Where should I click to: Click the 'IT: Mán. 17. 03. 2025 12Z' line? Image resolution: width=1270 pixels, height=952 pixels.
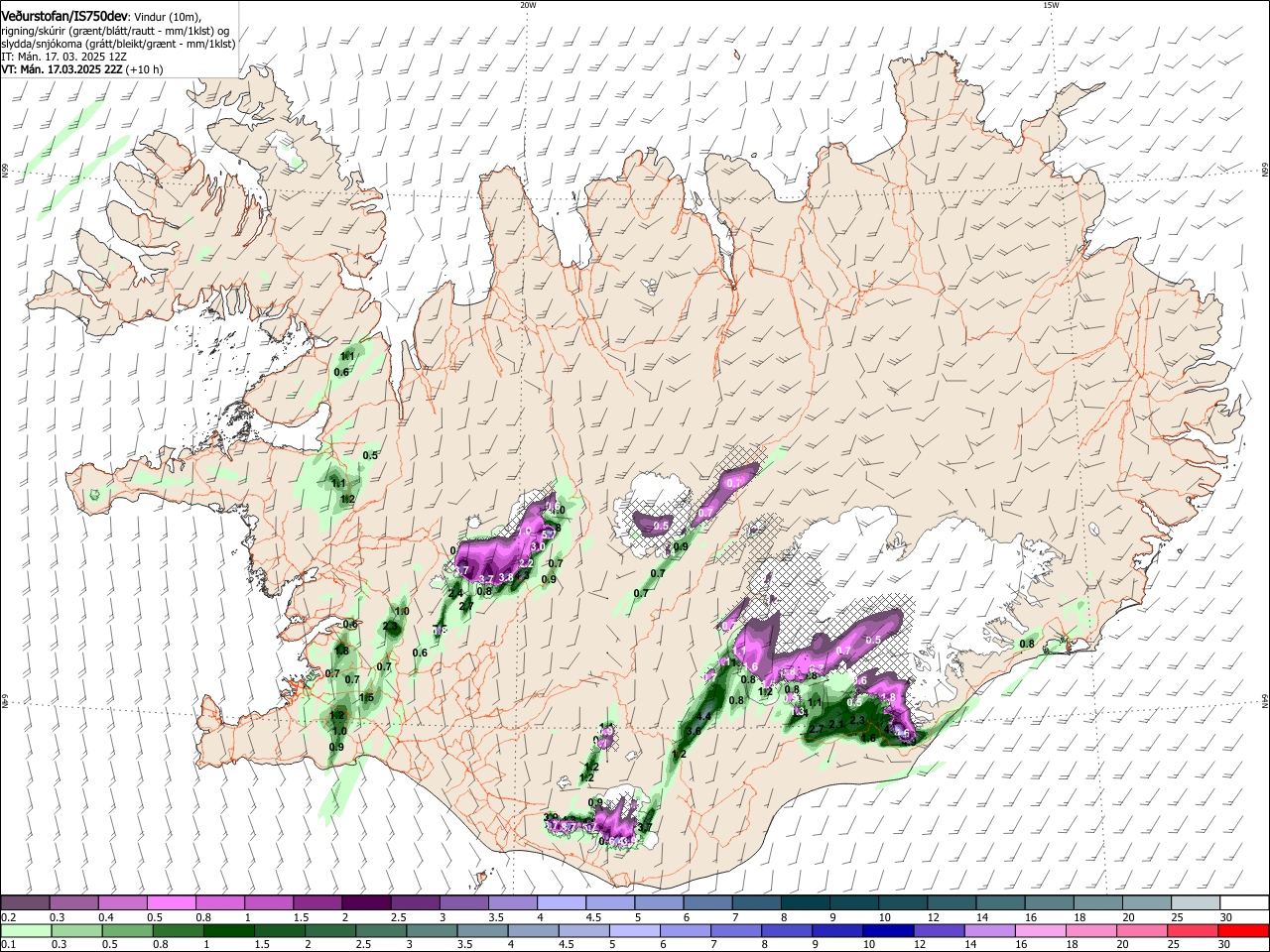coord(64,57)
